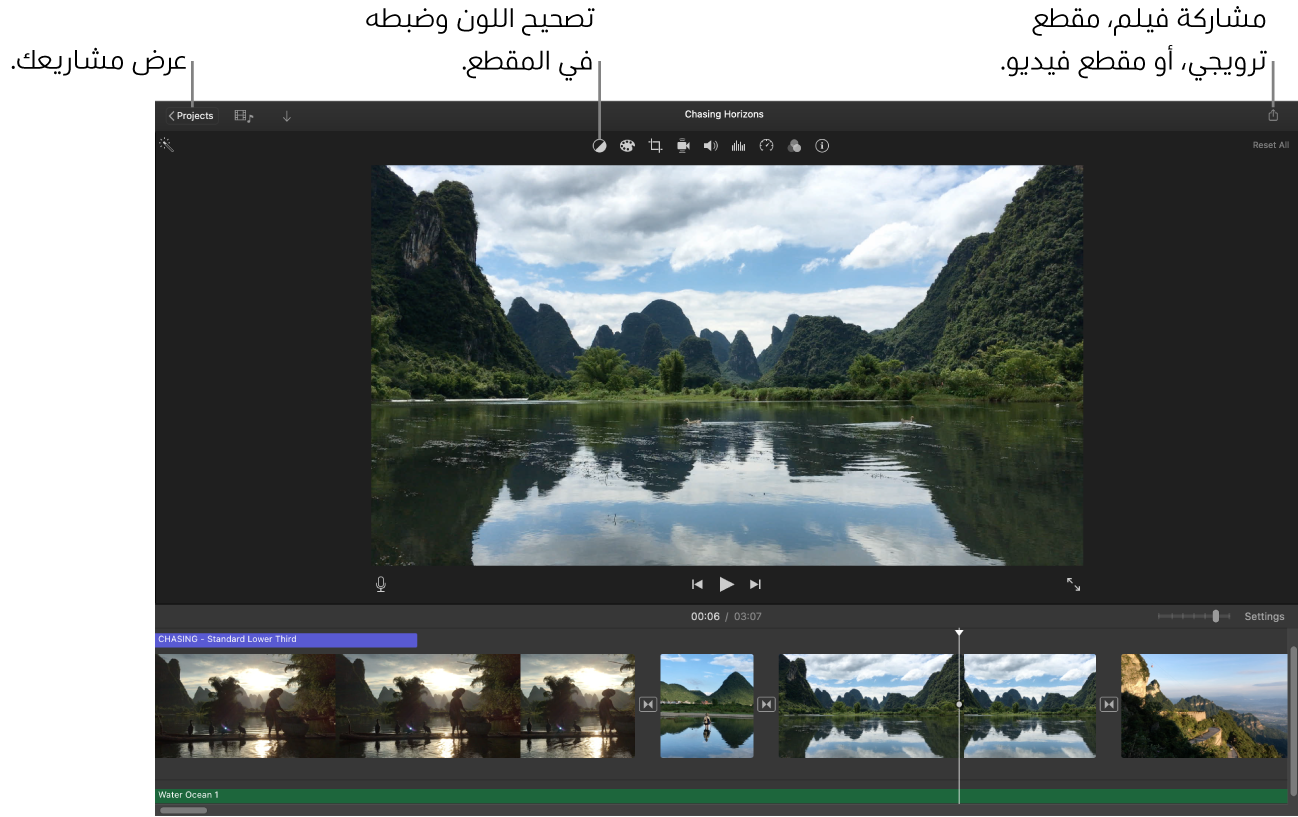Open the Import media arrow
Viewport: 1298px width, 817px height.
pos(287,115)
